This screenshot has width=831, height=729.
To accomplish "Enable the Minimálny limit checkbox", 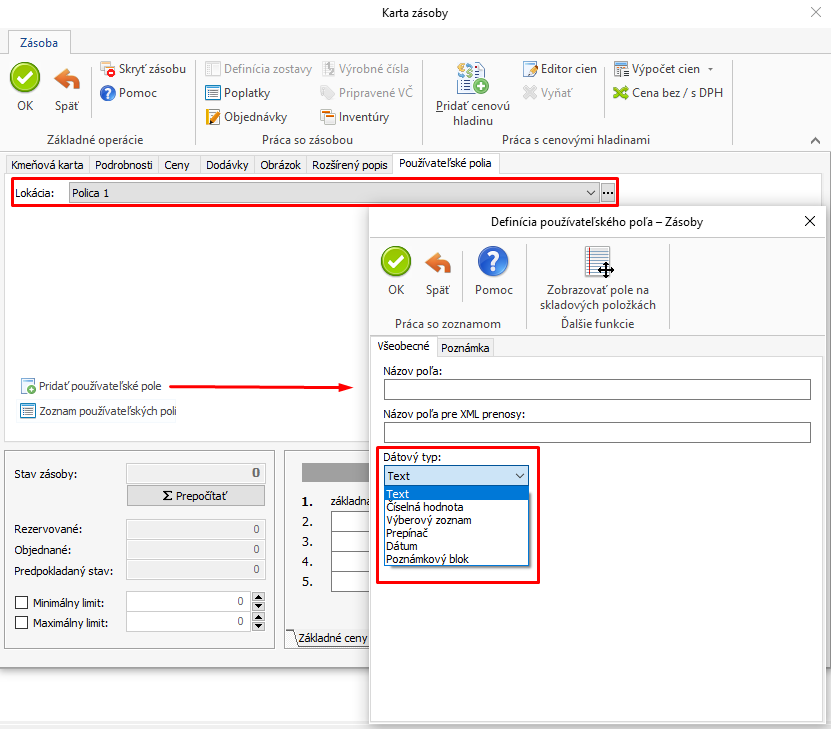I will point(22,602).
